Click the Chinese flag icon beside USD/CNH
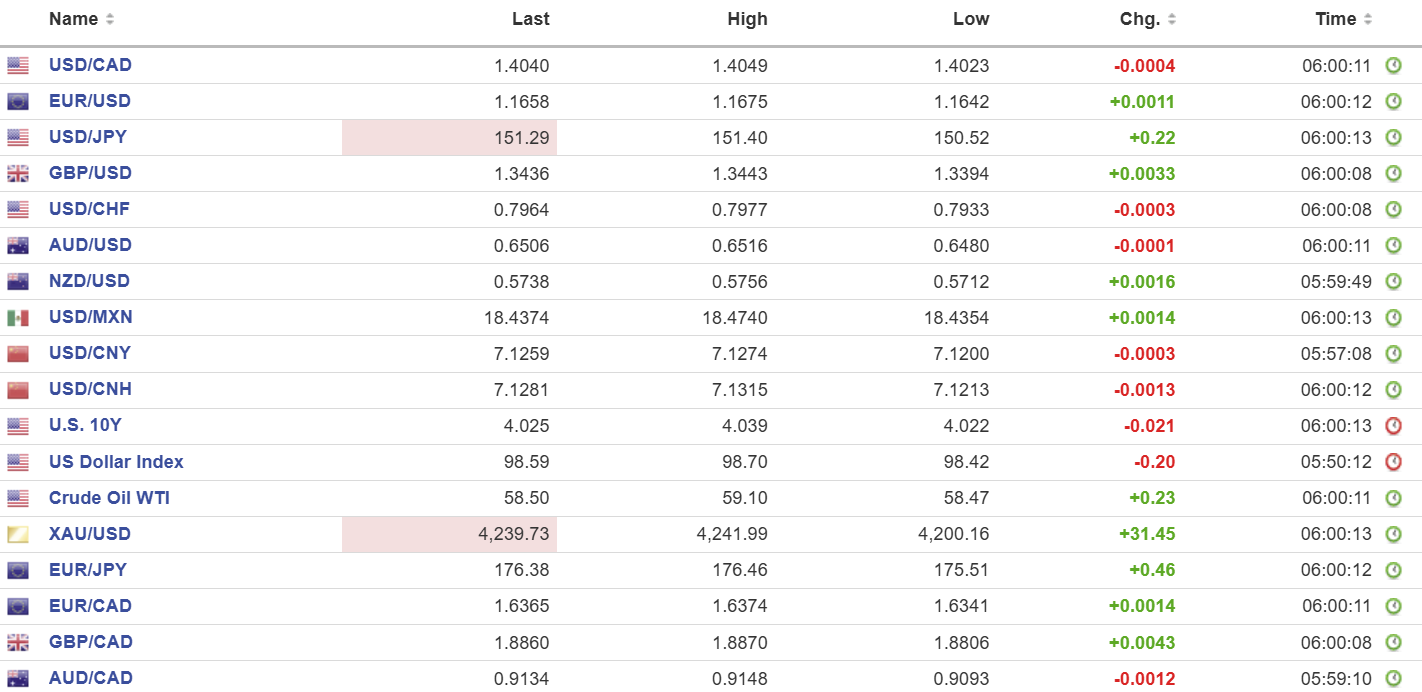This screenshot has height=692, width=1422. tap(18, 390)
